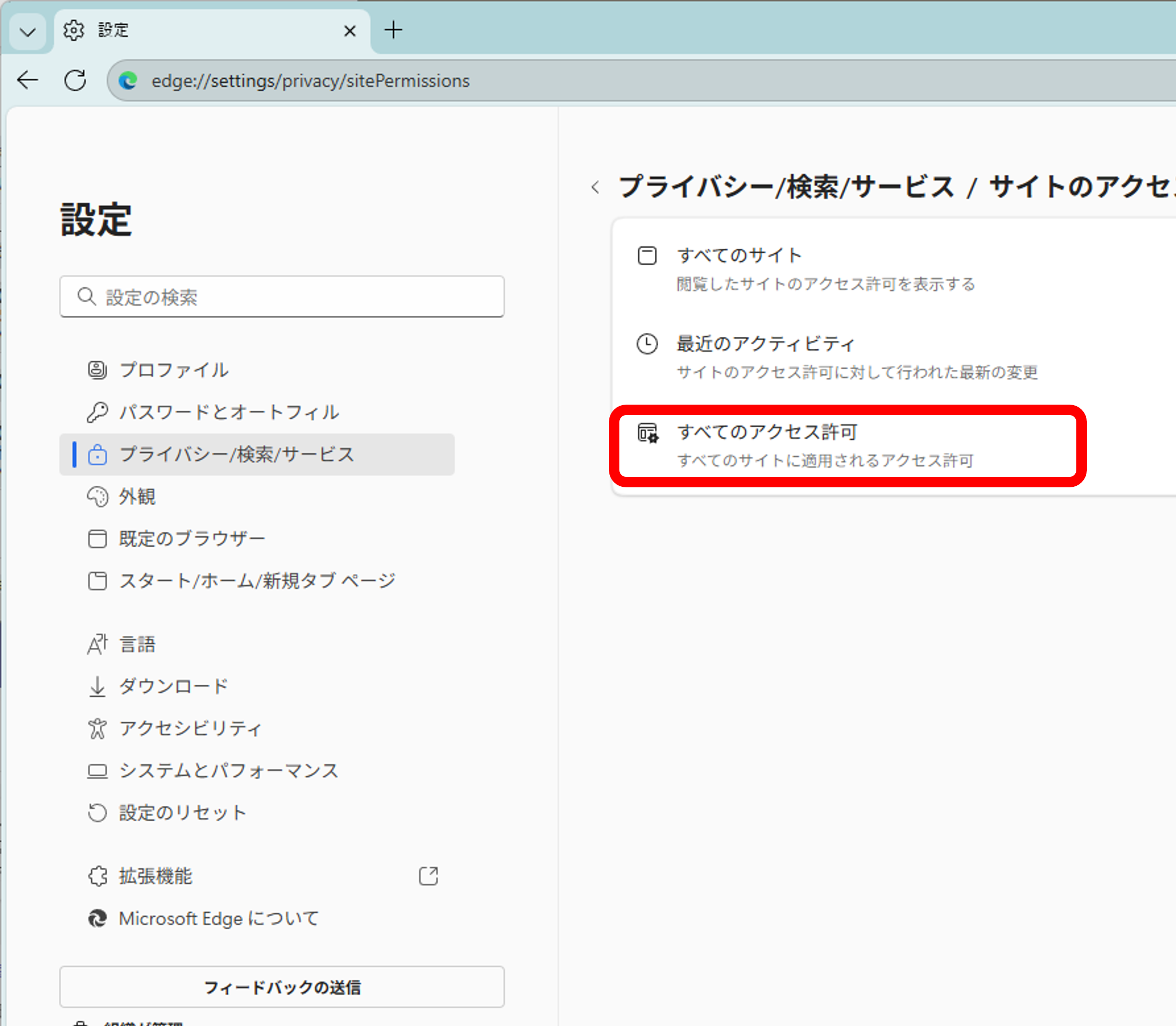Click the アクセシビリティ figure icon
Screen dimensions: 1176x1026
pyautogui.click(x=97, y=729)
